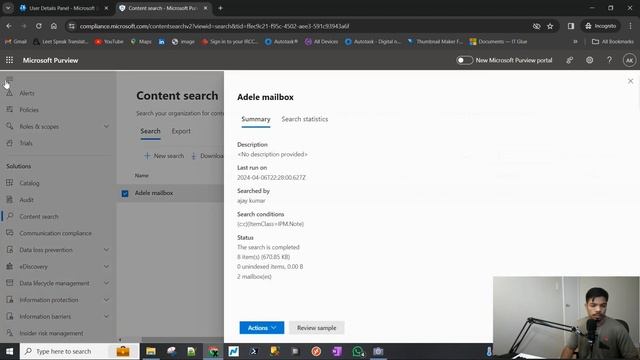Click the feedback icon in Purview header
Image resolution: width=640 pixels, height=360 pixels.
pos(569,60)
